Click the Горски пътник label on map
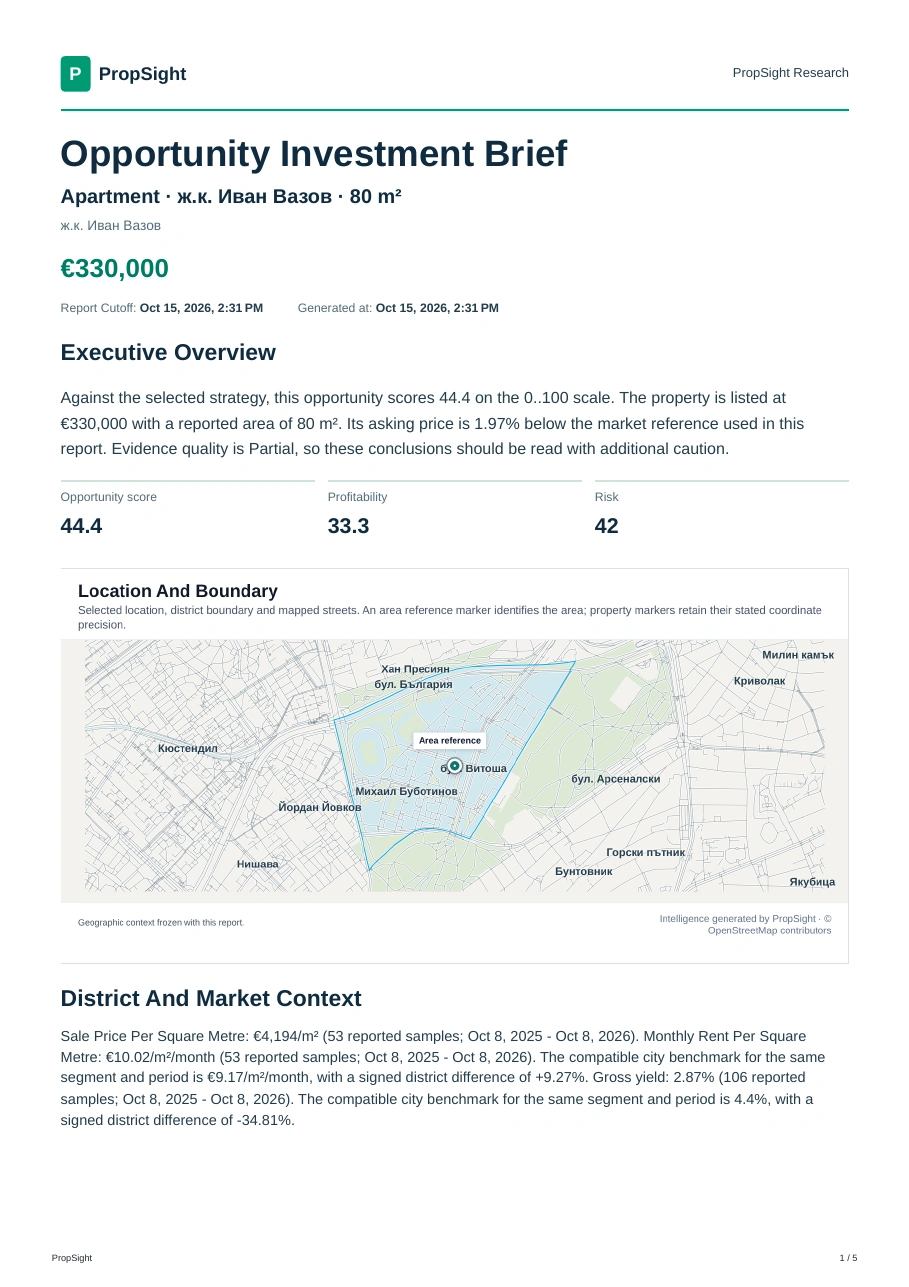 pyautogui.click(x=646, y=853)
